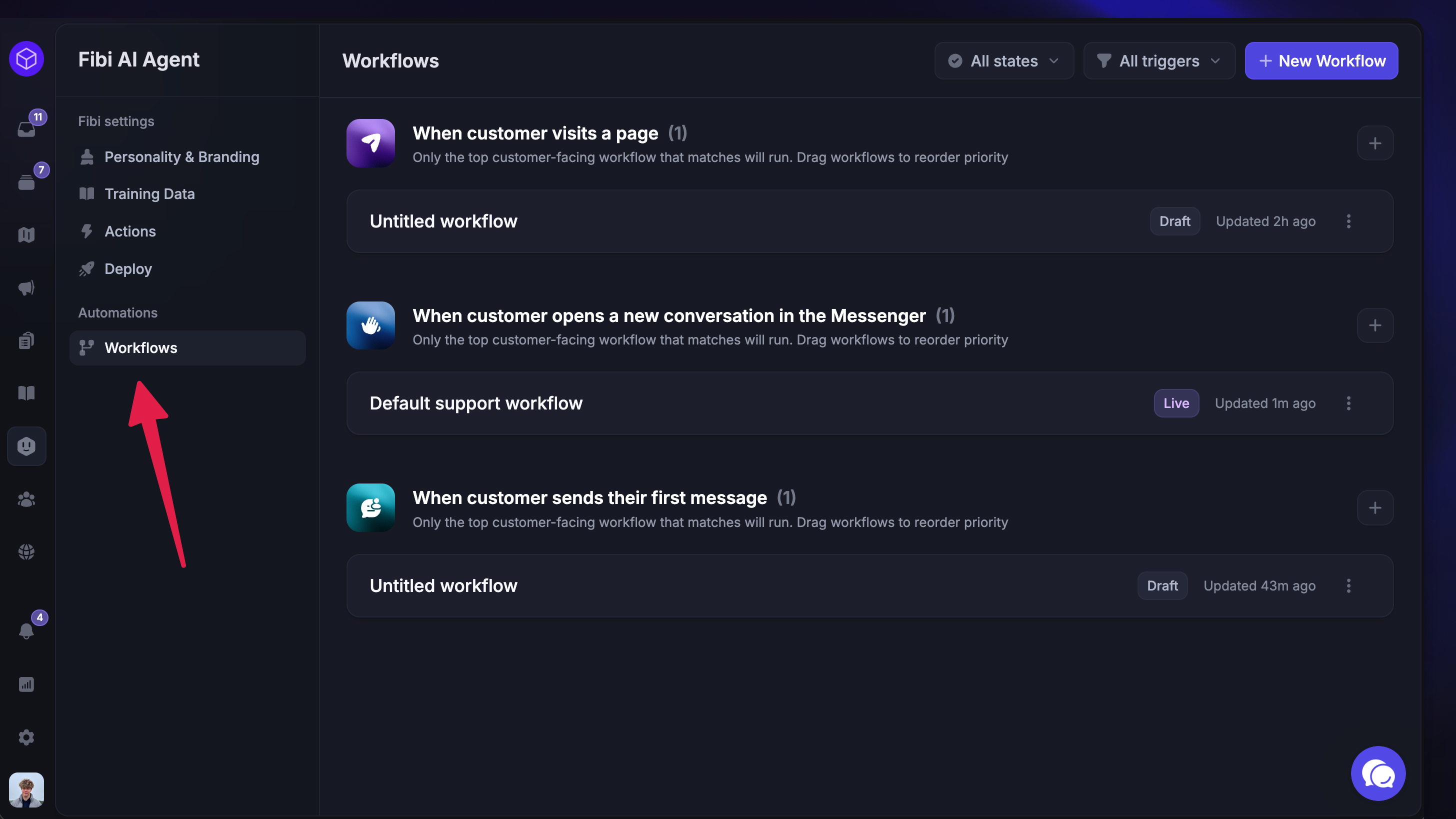
Task: Expand the All triggers filter dropdown
Action: [1158, 61]
